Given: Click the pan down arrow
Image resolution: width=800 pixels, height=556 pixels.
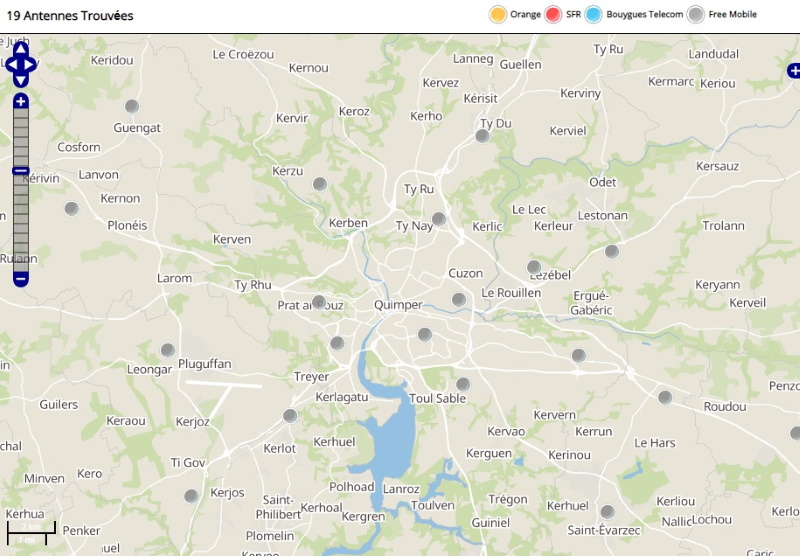Looking at the screenshot, I should 21,79.
